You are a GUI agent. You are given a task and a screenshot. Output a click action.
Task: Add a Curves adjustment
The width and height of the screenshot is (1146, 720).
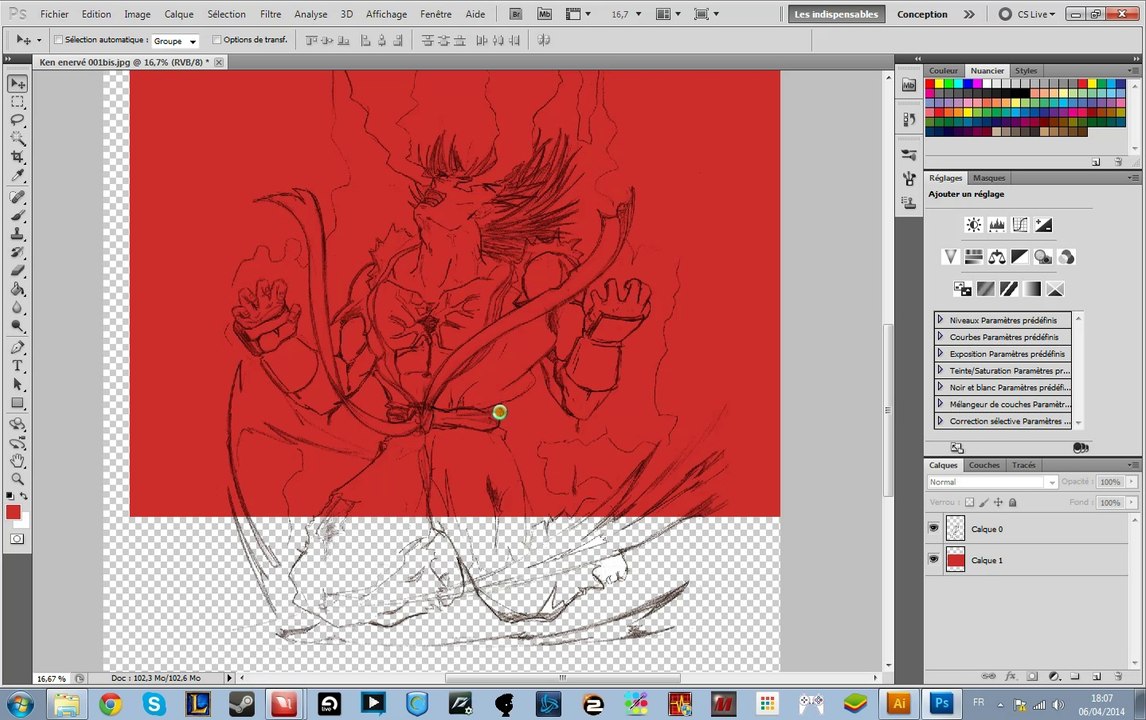pyautogui.click(x=1020, y=225)
